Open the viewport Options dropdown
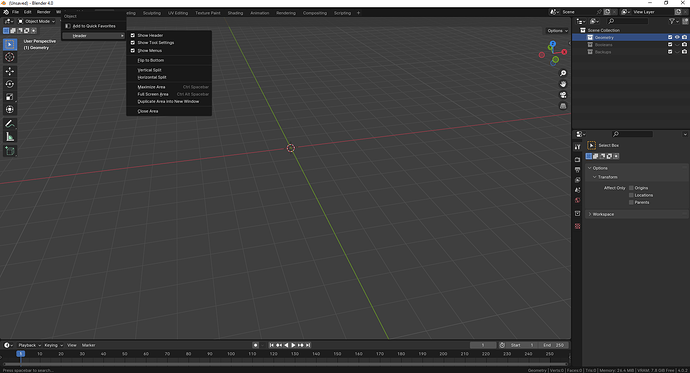The height and width of the screenshot is (373, 690). pyautogui.click(x=557, y=31)
